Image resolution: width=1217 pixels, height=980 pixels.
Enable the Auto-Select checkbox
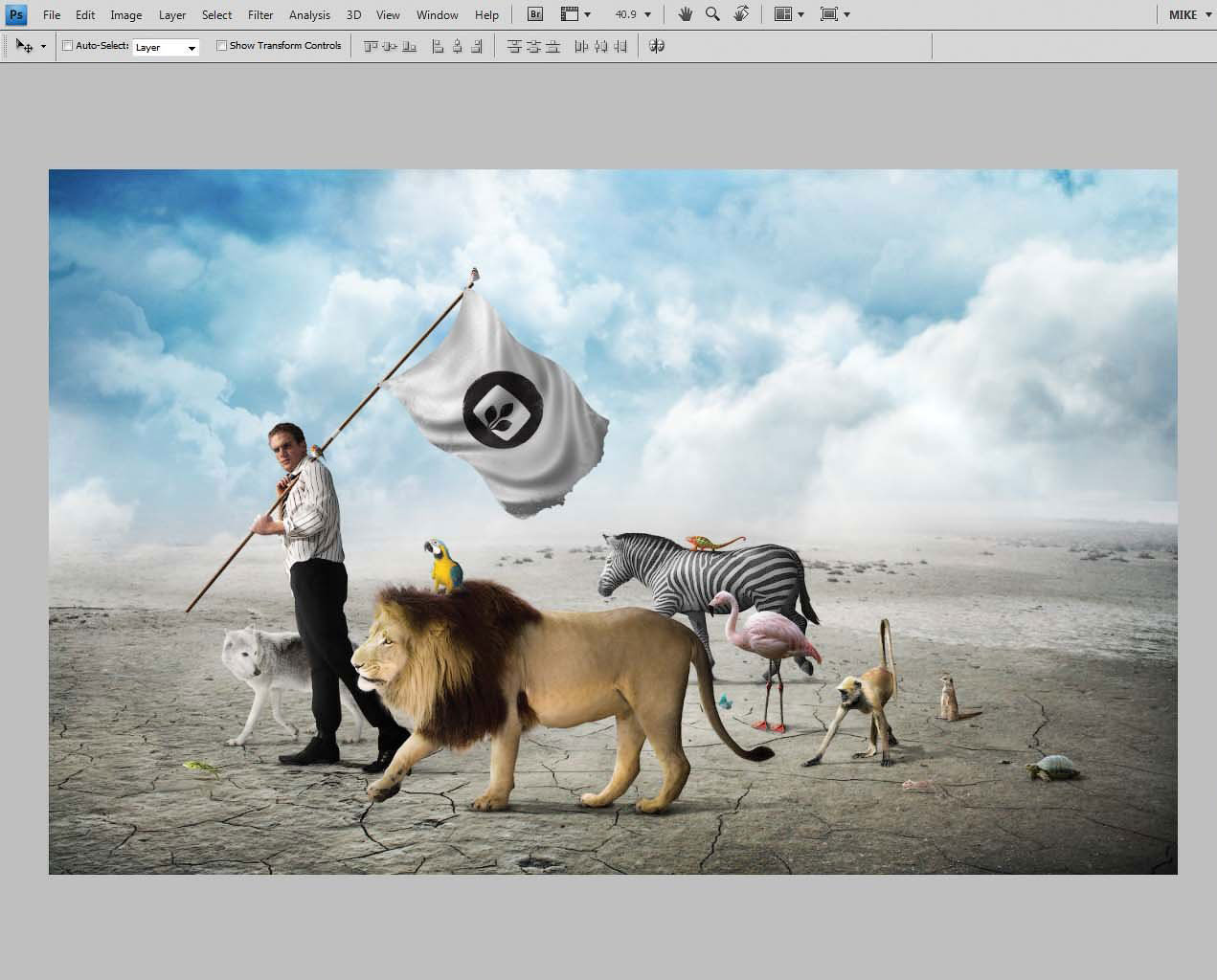point(67,46)
